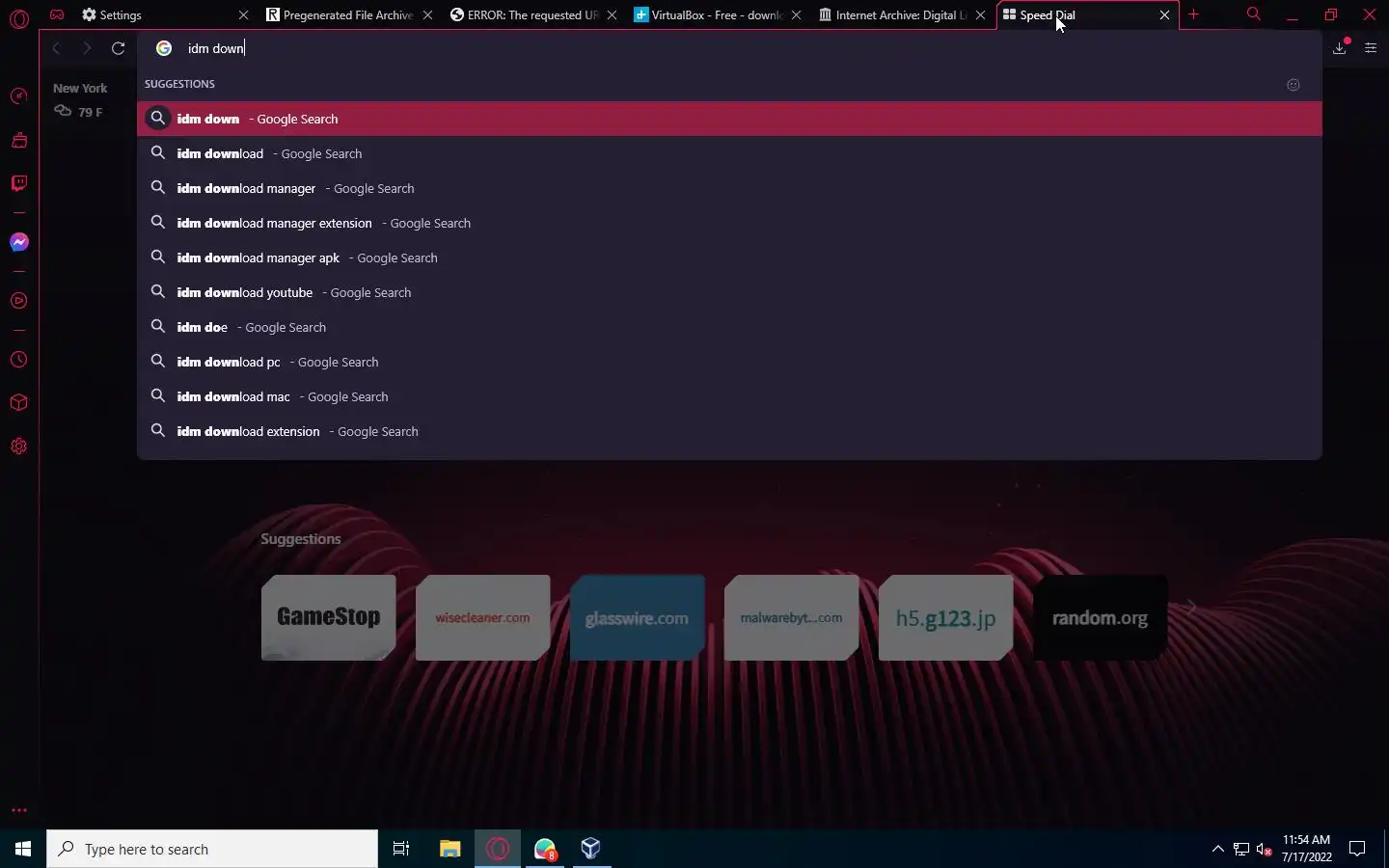The height and width of the screenshot is (868, 1389).
Task: Open the Player icon in sidebar
Action: point(18,301)
